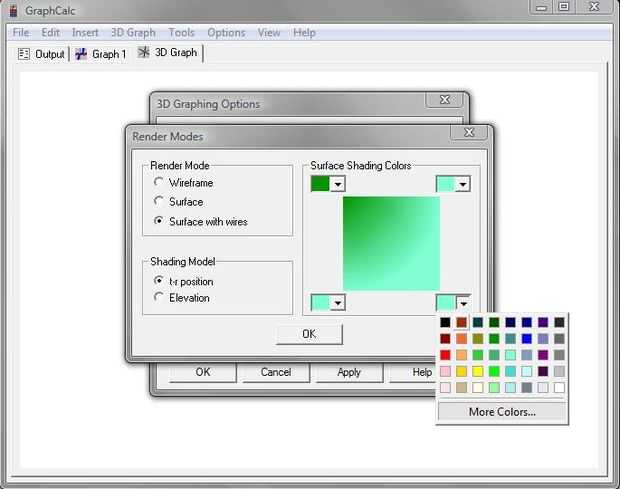620x489 pixels.
Task: Select the cream pale yellow swatch
Action: (478, 387)
